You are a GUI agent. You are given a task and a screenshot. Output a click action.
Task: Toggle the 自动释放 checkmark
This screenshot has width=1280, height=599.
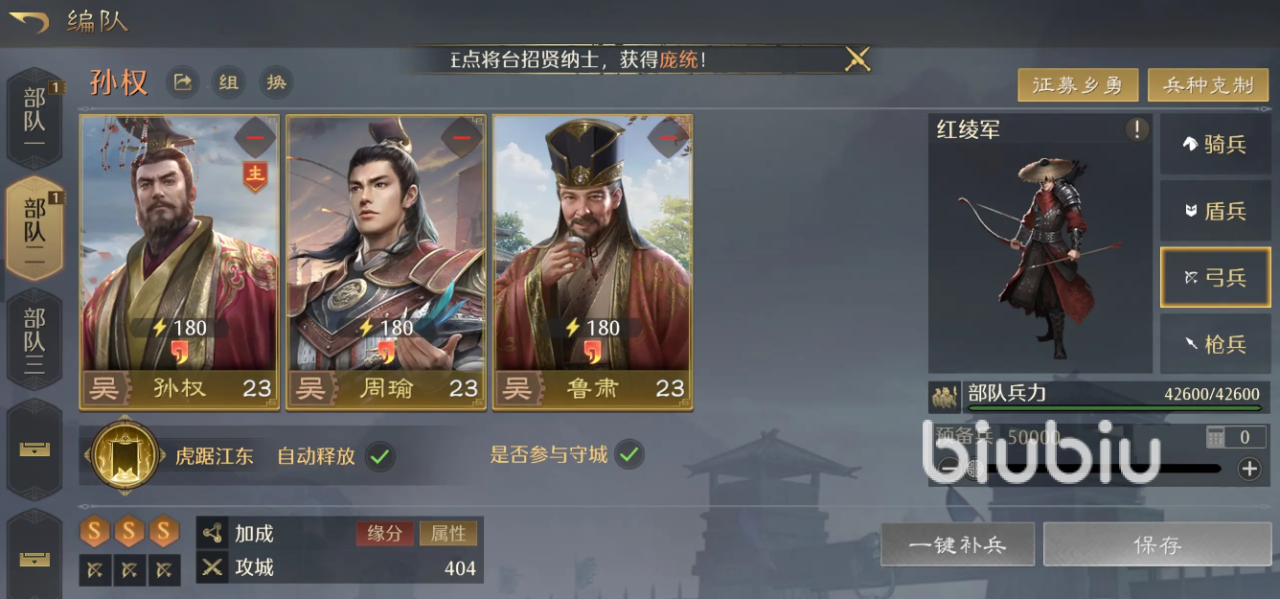coord(379,456)
